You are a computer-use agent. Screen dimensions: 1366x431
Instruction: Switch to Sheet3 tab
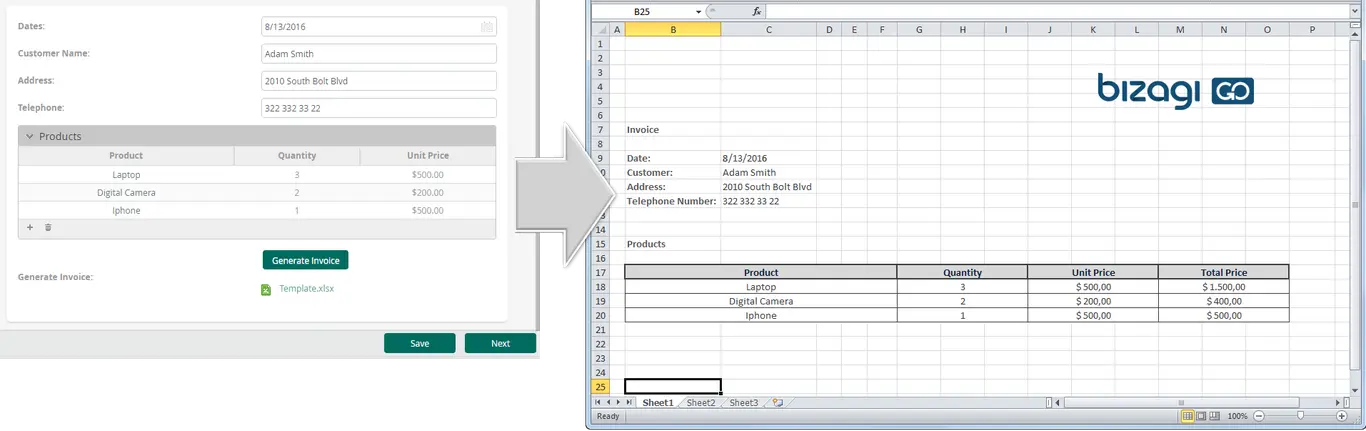click(743, 403)
